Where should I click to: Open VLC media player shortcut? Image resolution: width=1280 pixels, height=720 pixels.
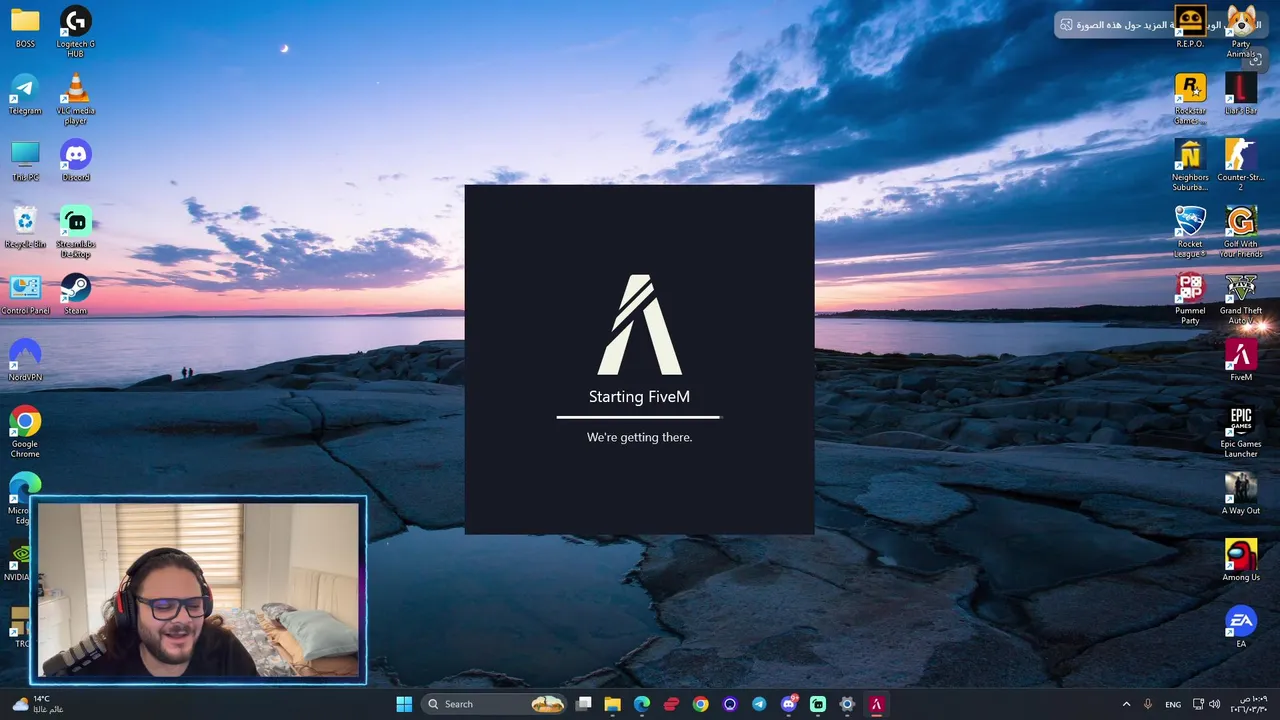tap(76, 98)
